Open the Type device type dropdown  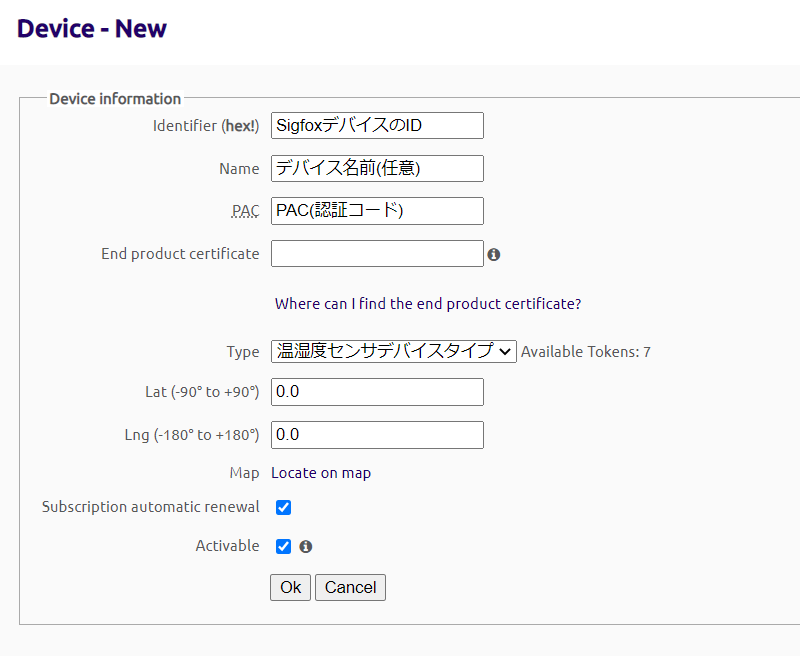(394, 351)
